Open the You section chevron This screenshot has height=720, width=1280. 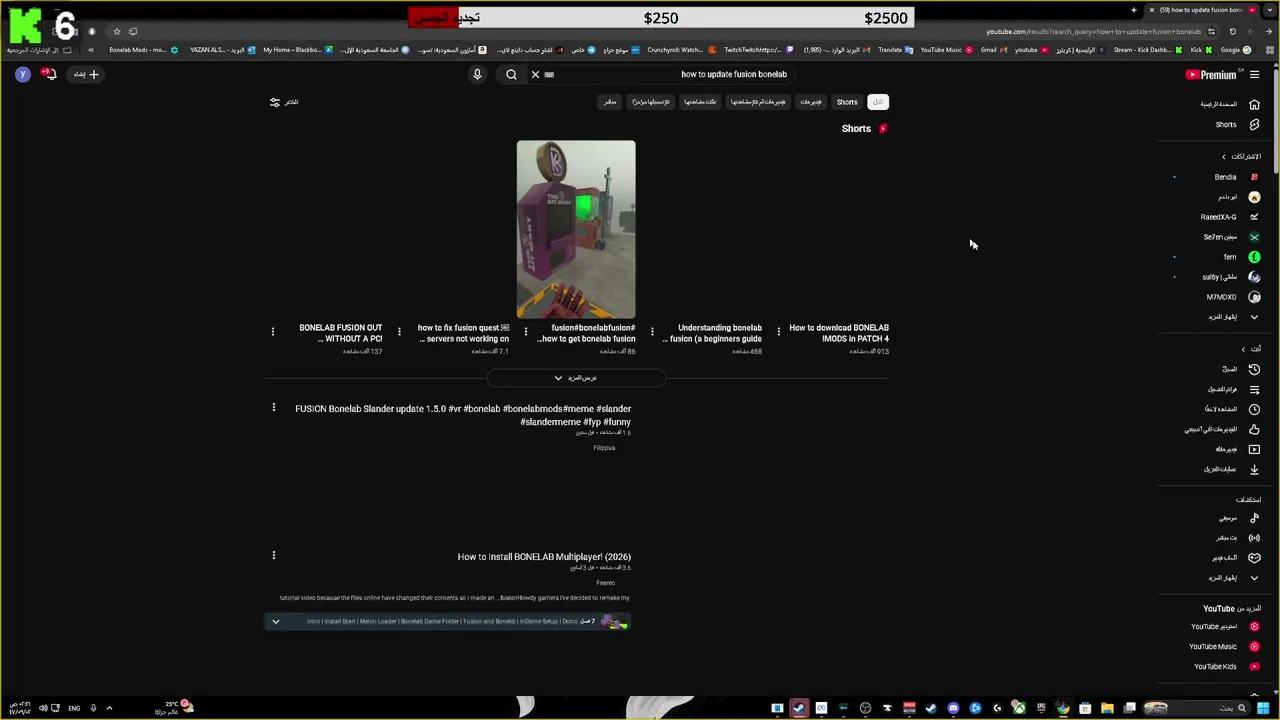(x=1243, y=349)
